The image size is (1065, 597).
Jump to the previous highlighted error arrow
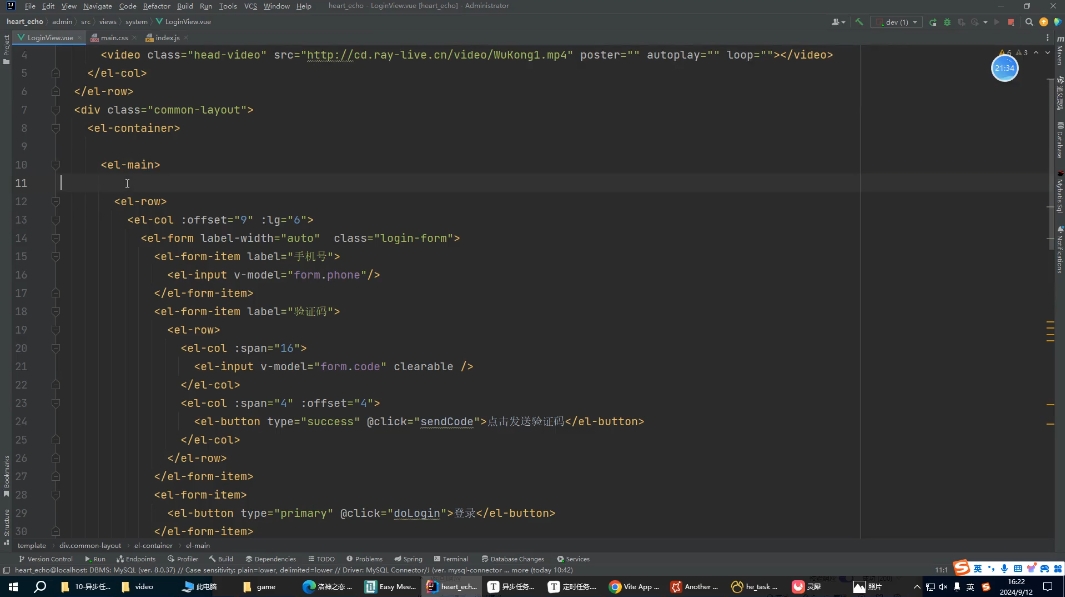coord(1036,52)
